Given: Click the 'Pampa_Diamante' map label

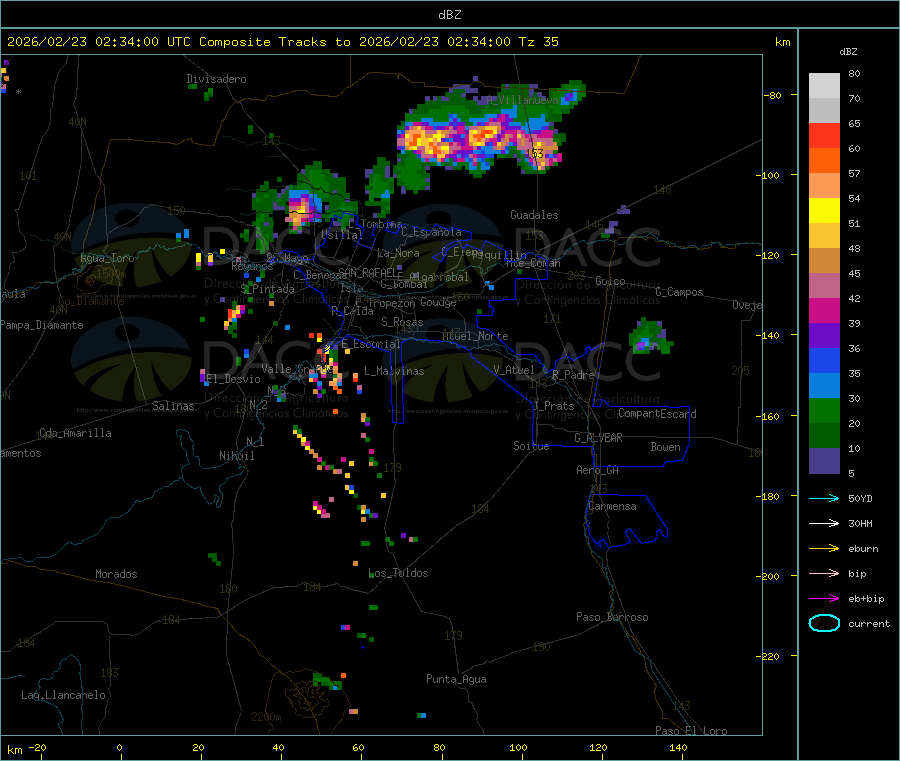Looking at the screenshot, I should pyautogui.click(x=42, y=325).
